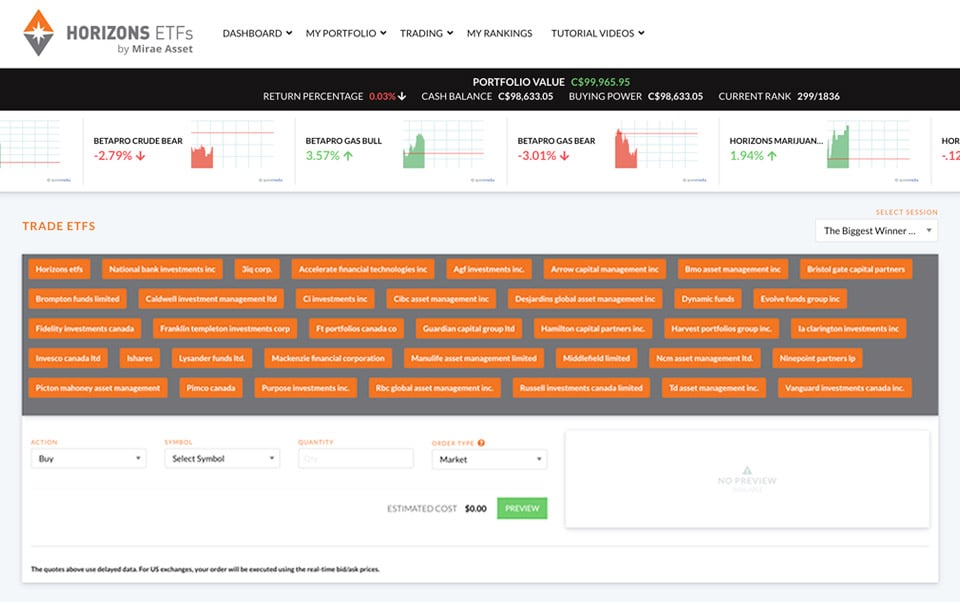This screenshot has width=960, height=602.
Task: Select Russell investments canada limited tag
Action: click(581, 388)
